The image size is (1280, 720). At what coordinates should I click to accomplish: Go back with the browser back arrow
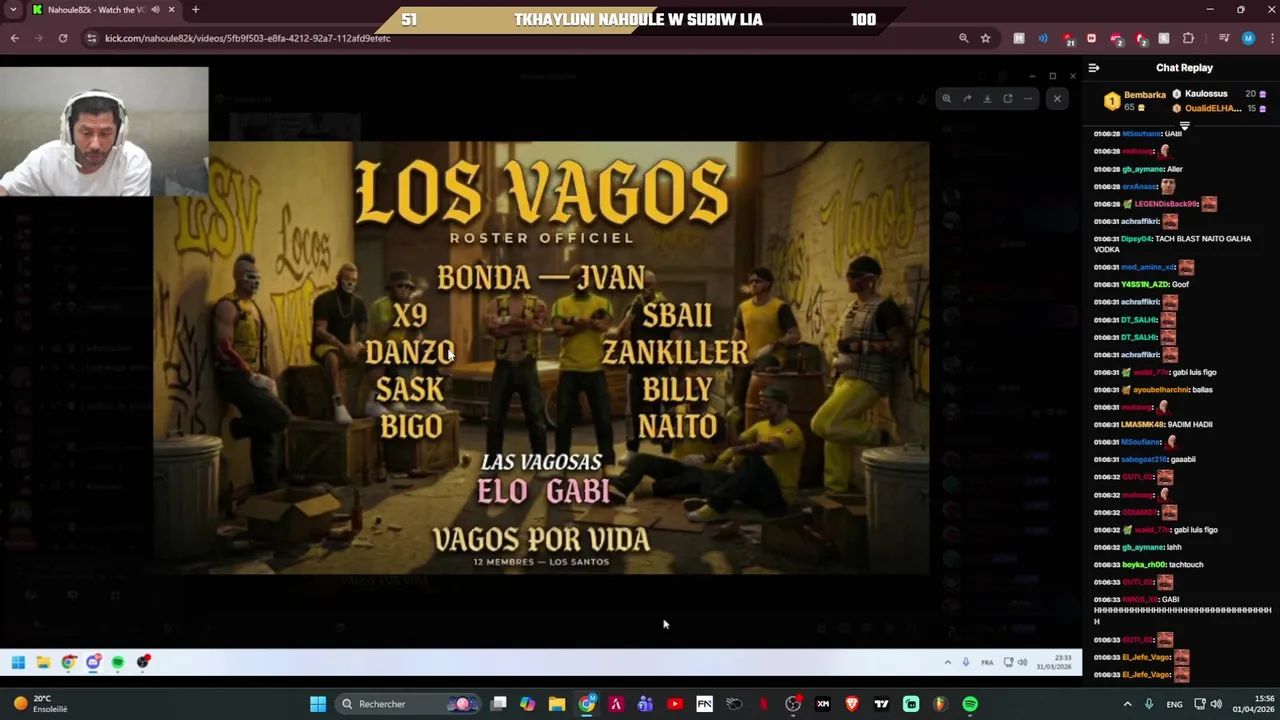(x=14, y=38)
